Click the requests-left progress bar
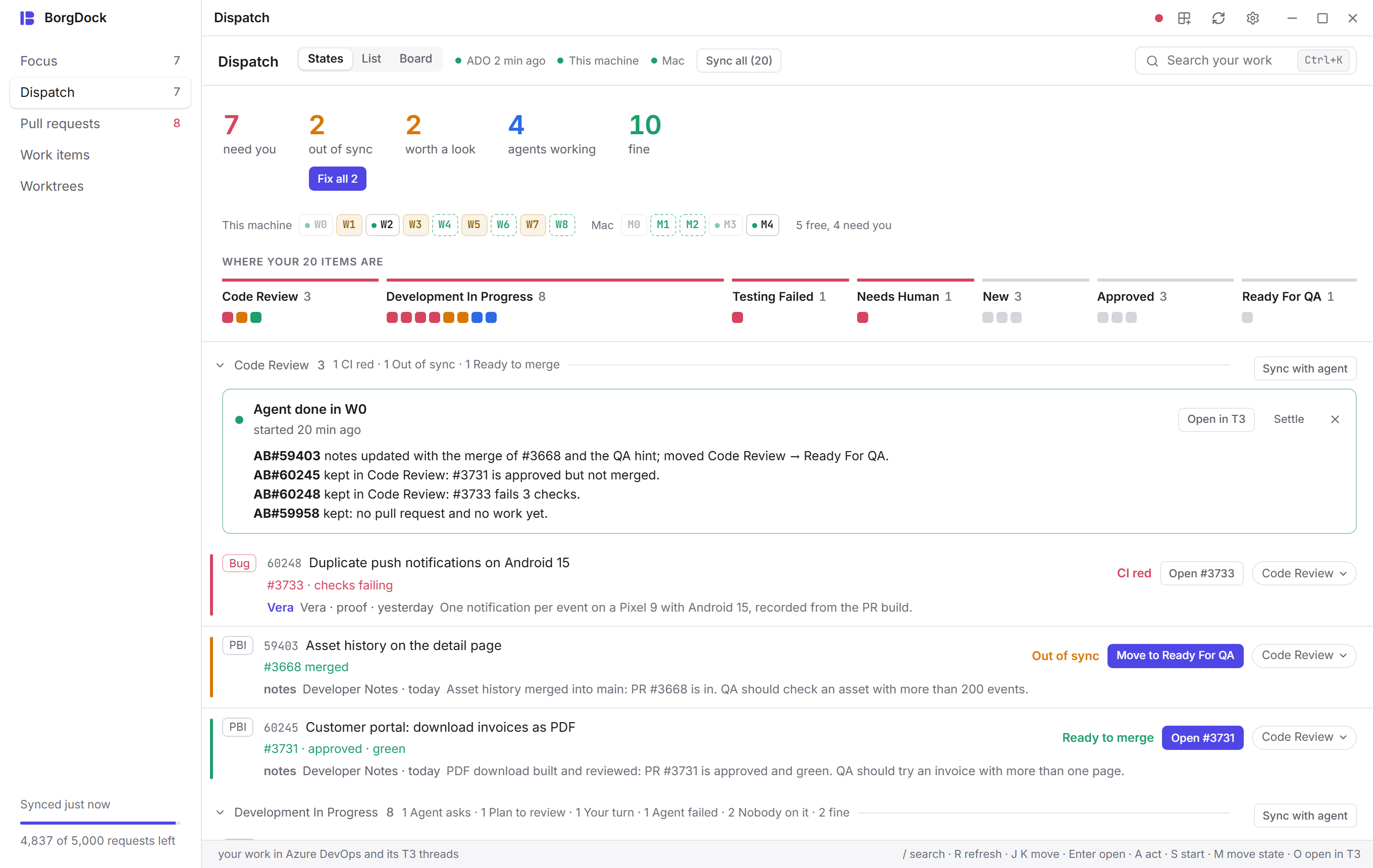 pos(100,823)
